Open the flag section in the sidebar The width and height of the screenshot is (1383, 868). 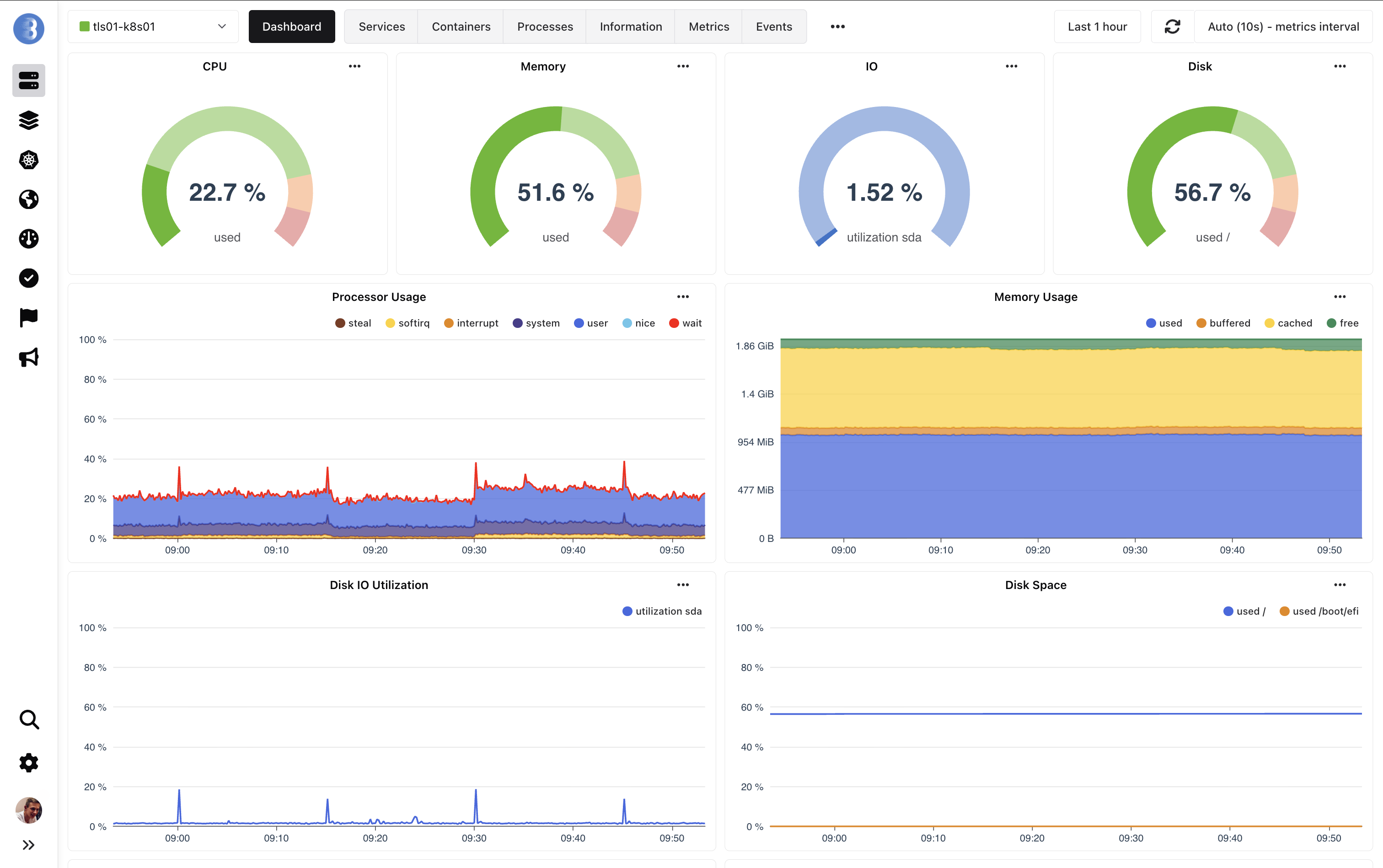tap(28, 318)
